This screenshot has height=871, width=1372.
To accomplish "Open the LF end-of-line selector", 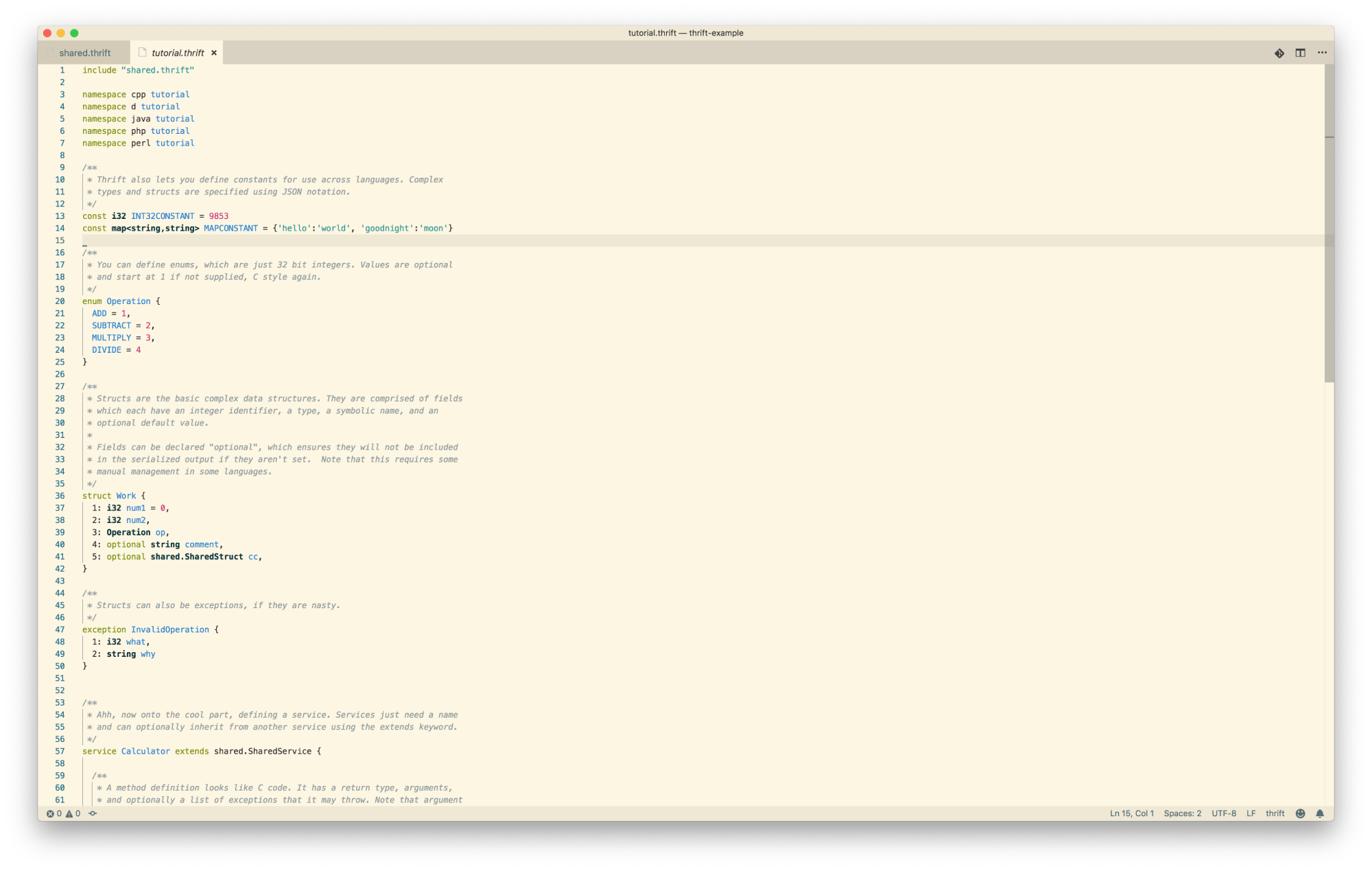I will (x=1251, y=813).
